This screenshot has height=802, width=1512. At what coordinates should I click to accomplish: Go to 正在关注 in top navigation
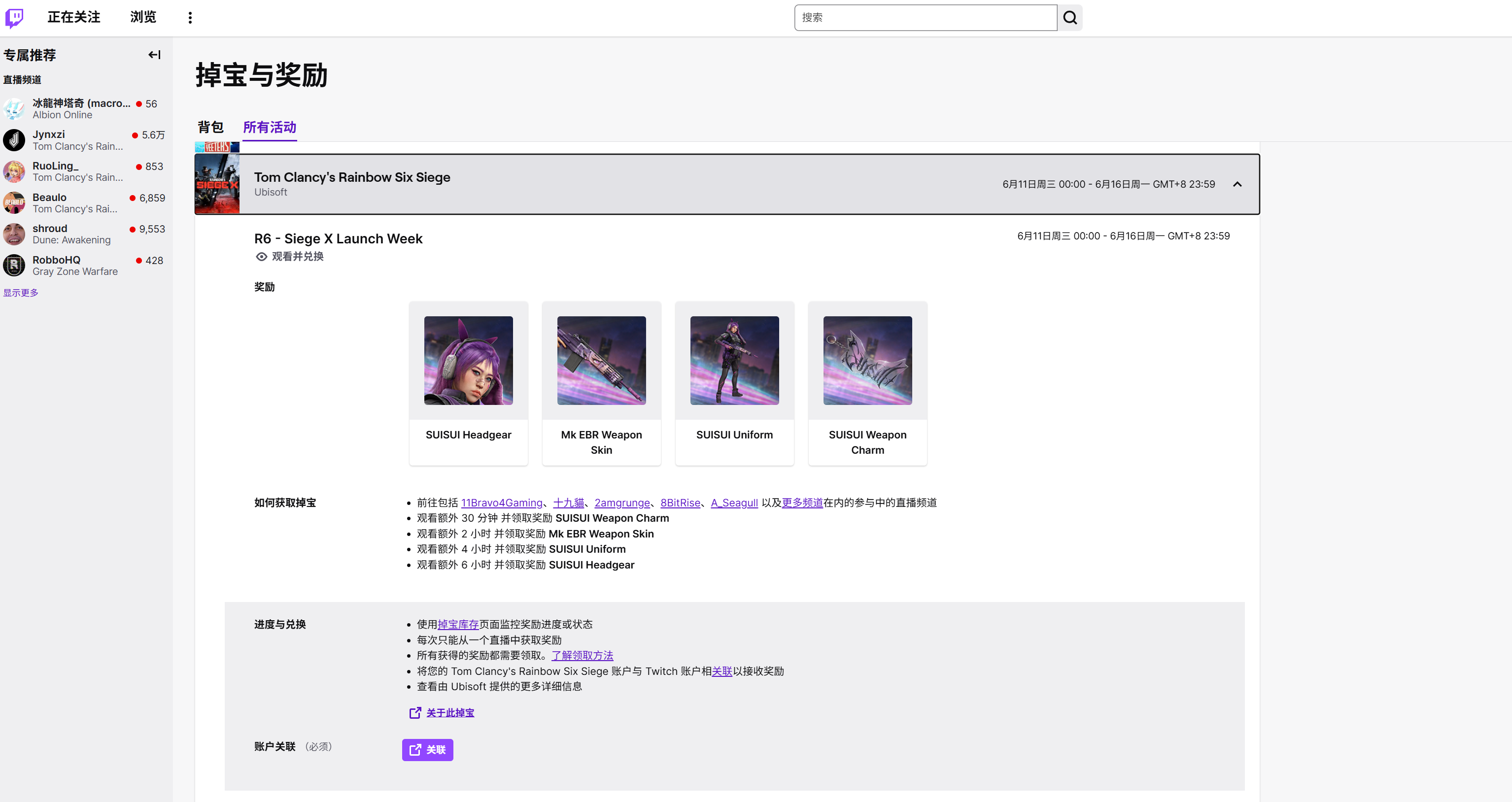(74, 17)
